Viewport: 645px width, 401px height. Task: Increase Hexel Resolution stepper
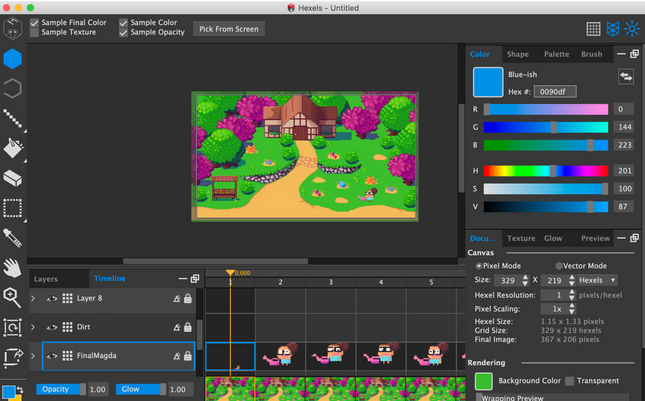pos(572,292)
